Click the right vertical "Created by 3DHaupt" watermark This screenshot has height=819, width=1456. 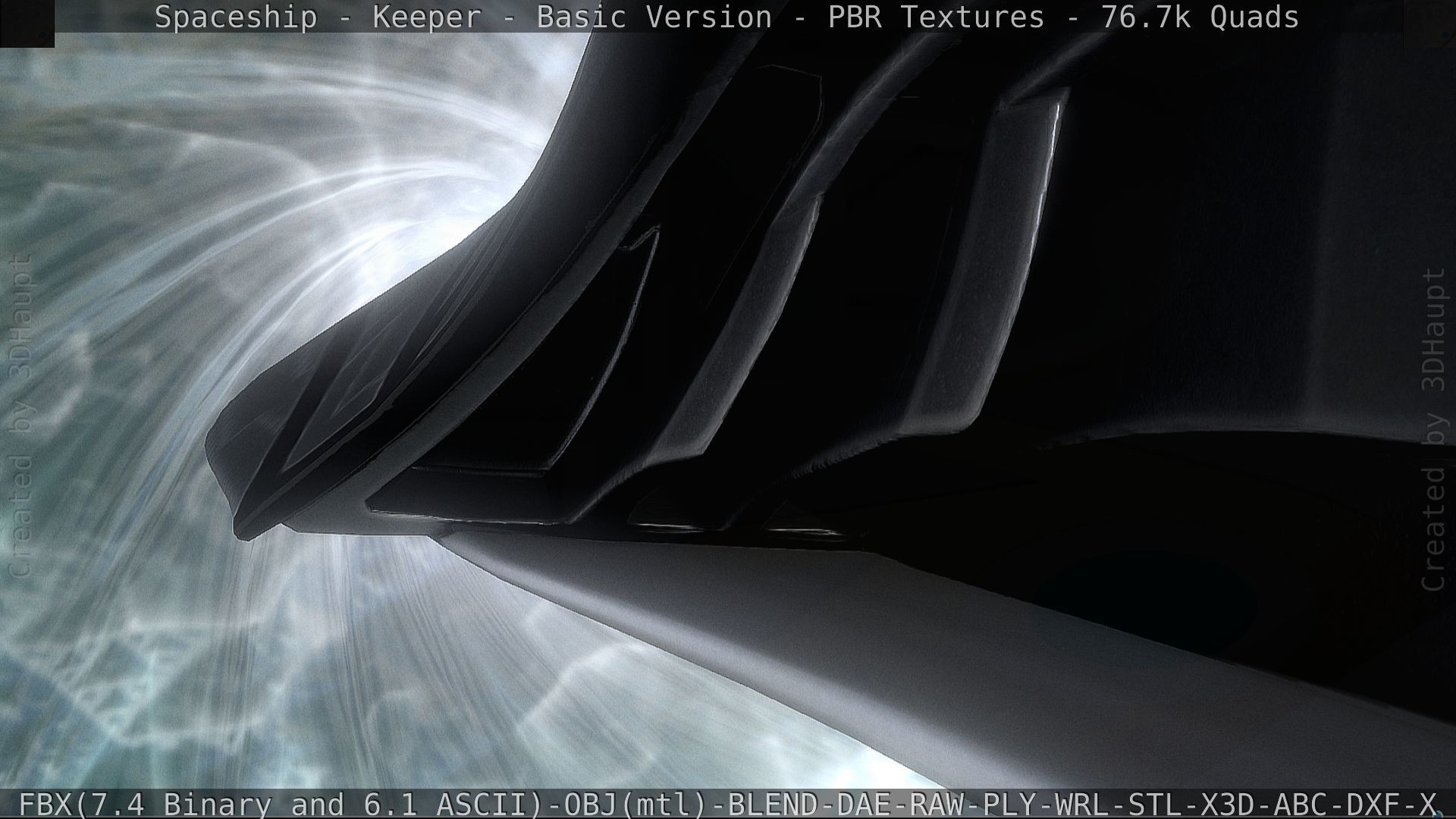pos(1432,429)
